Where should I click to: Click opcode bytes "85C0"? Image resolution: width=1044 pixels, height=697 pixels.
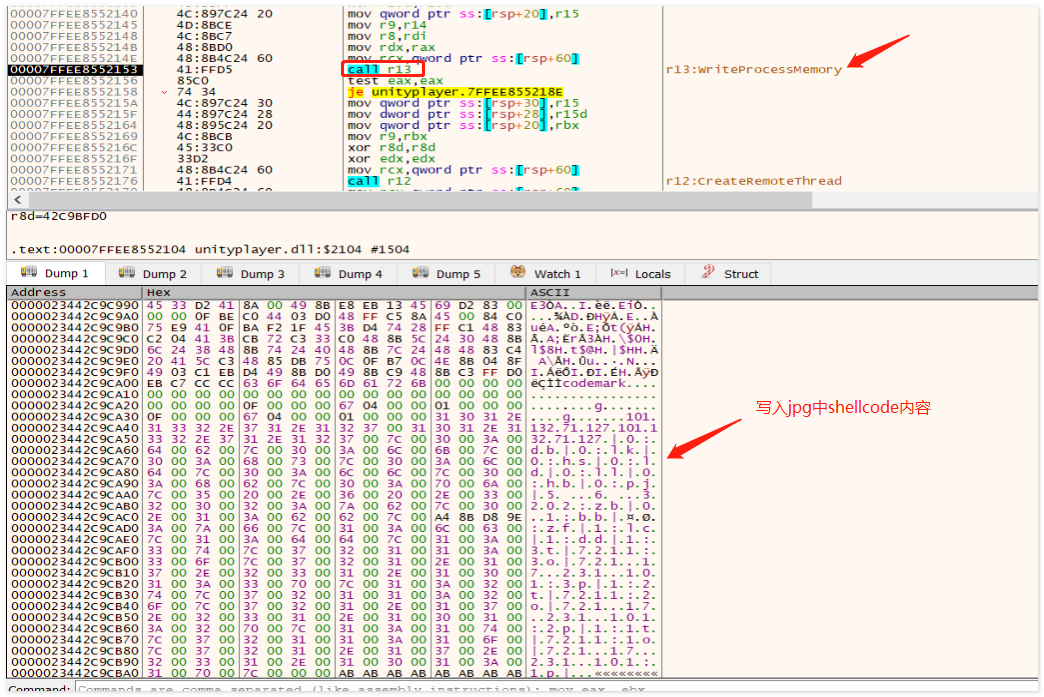192,81
